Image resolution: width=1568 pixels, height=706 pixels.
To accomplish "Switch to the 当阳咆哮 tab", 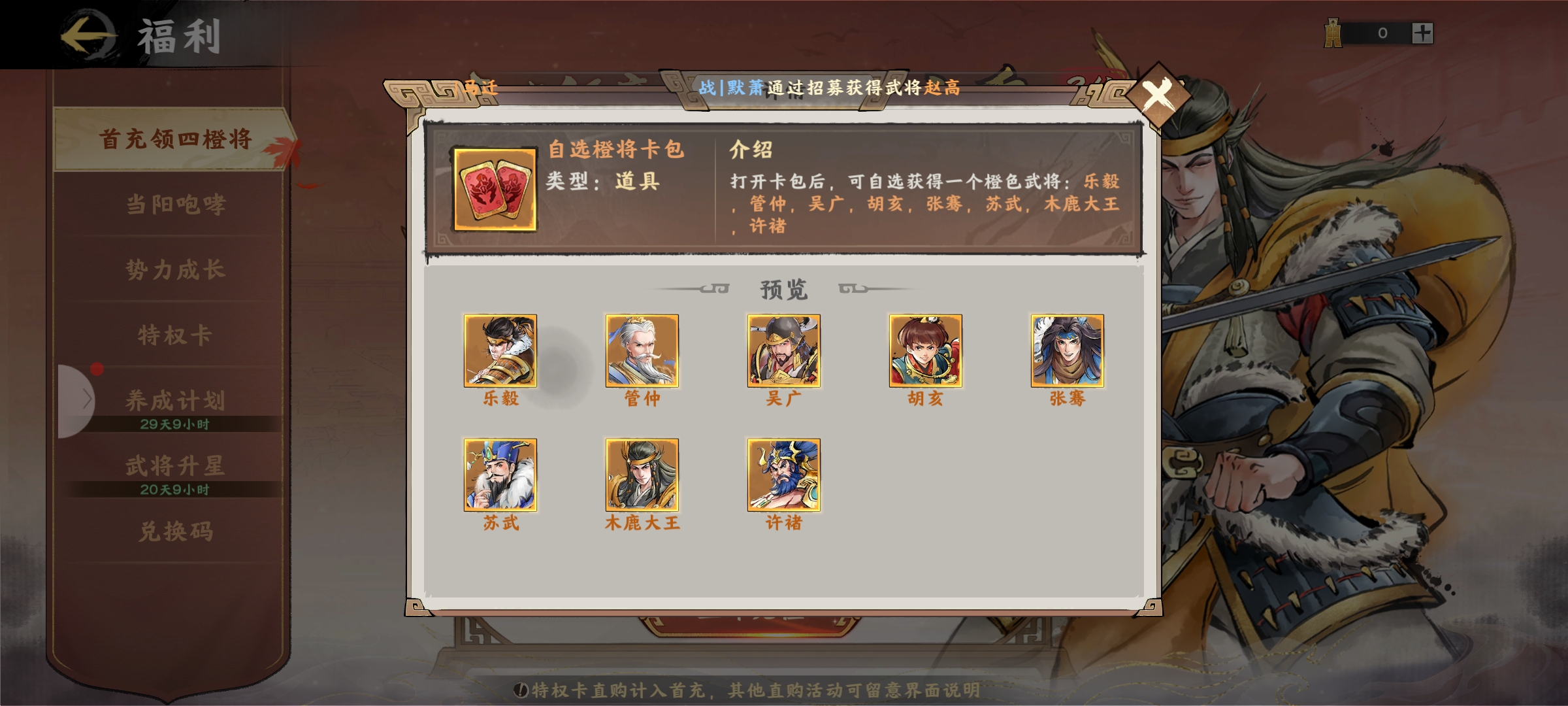I will (x=175, y=205).
